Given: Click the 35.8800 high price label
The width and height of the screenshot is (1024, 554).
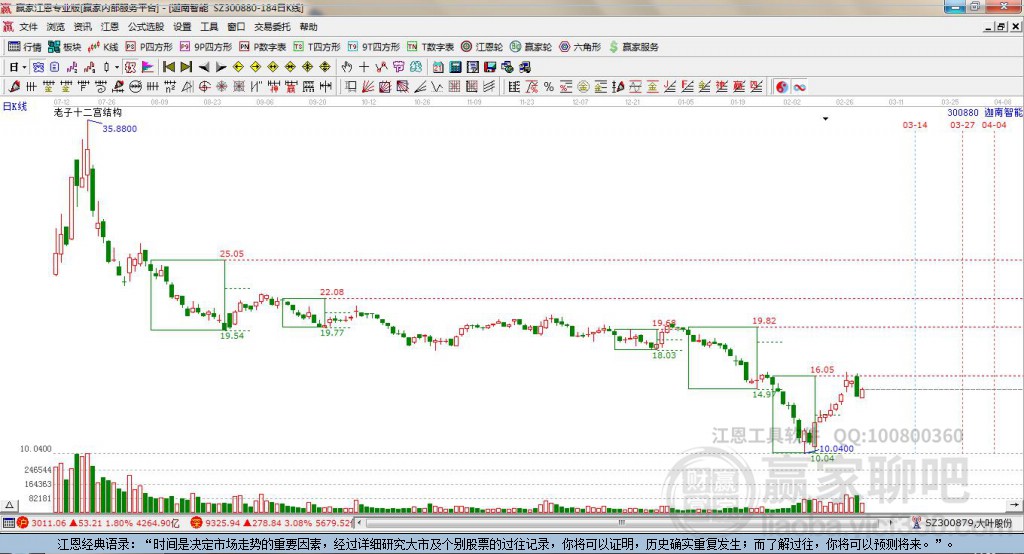Looking at the screenshot, I should pyautogui.click(x=120, y=129).
